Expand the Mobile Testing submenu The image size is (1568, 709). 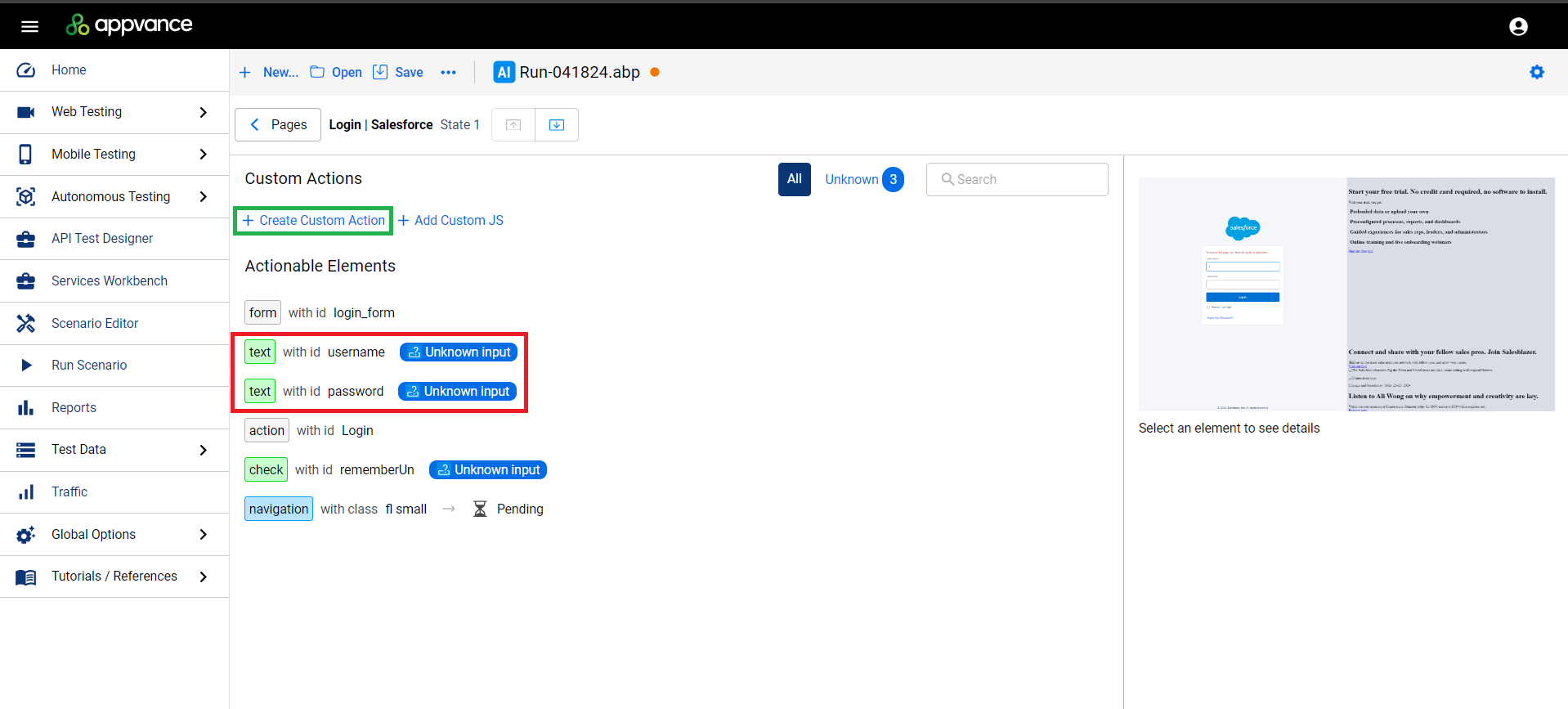(x=204, y=155)
